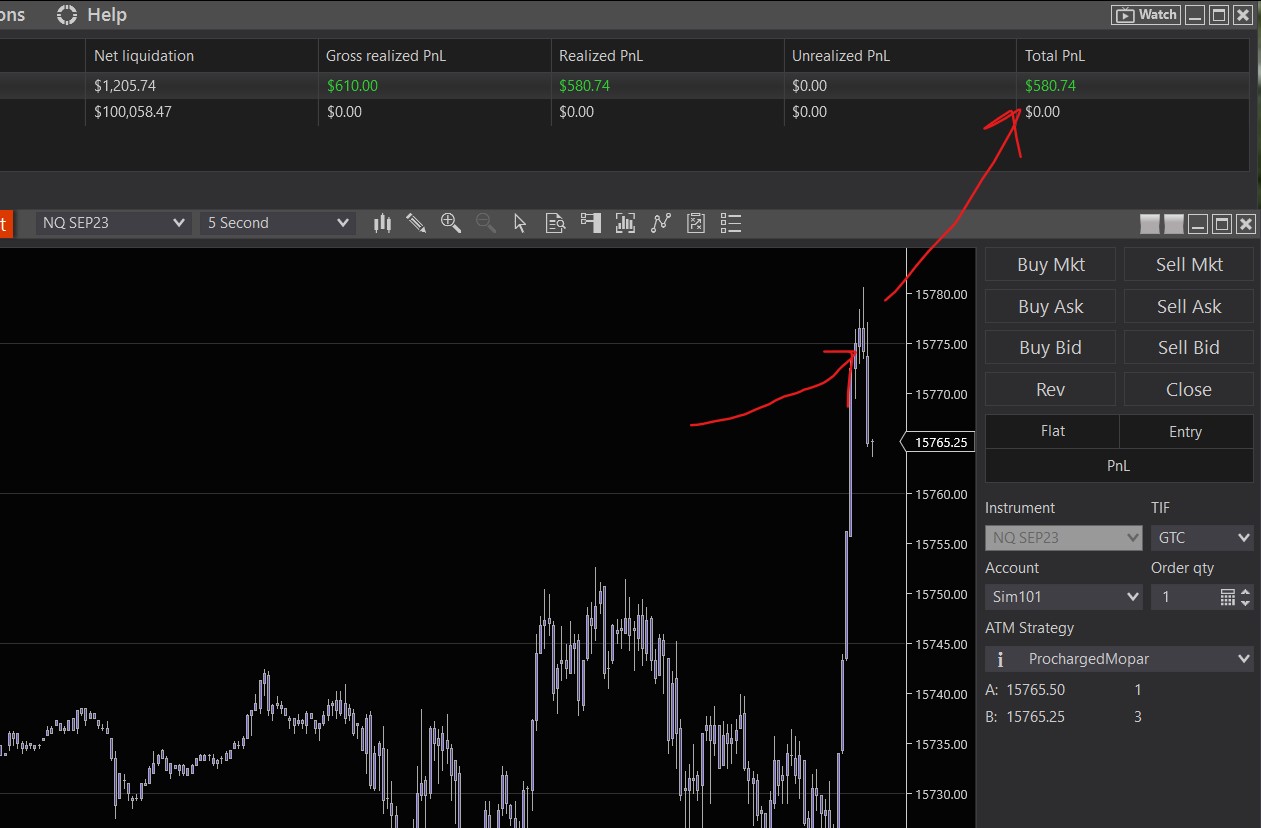Select the cursor pointer tool

click(x=520, y=223)
